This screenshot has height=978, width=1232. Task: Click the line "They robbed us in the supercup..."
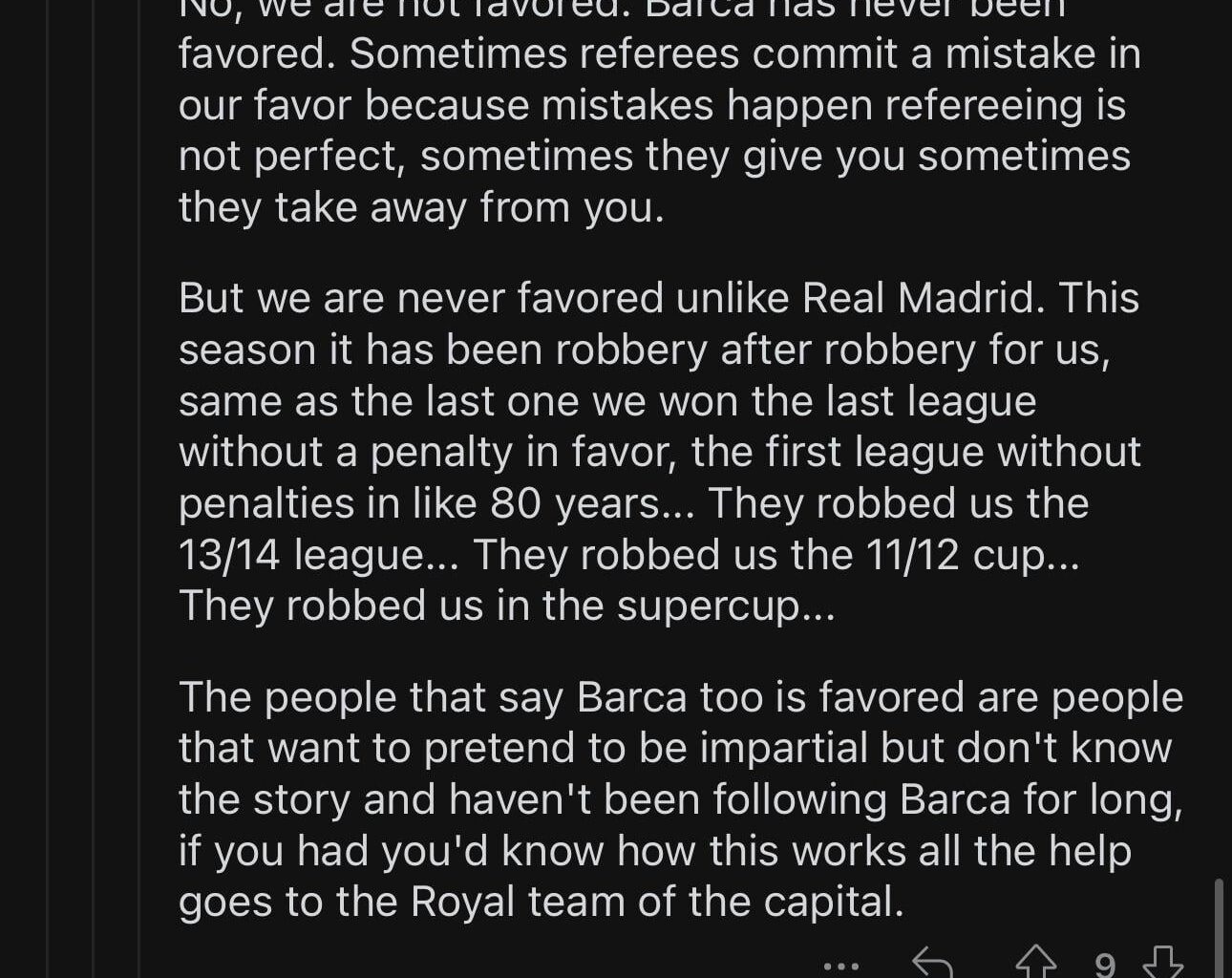[x=506, y=606]
